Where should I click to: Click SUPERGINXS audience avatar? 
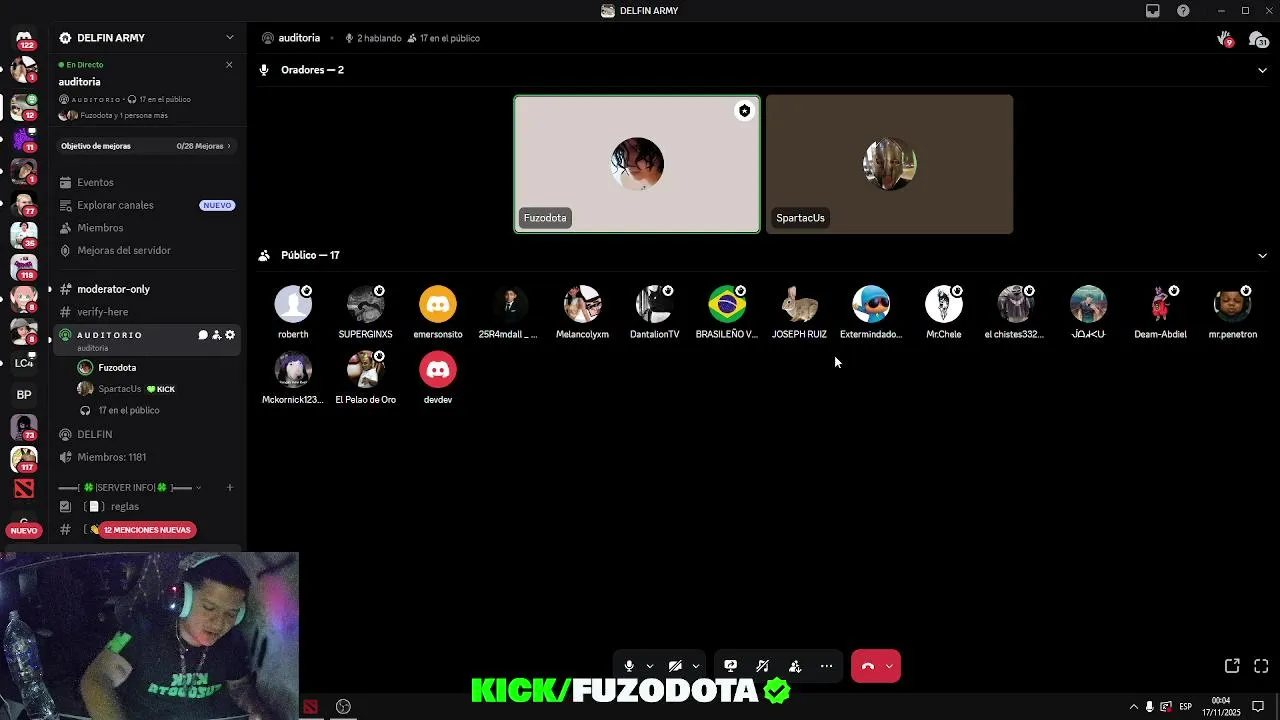365,304
